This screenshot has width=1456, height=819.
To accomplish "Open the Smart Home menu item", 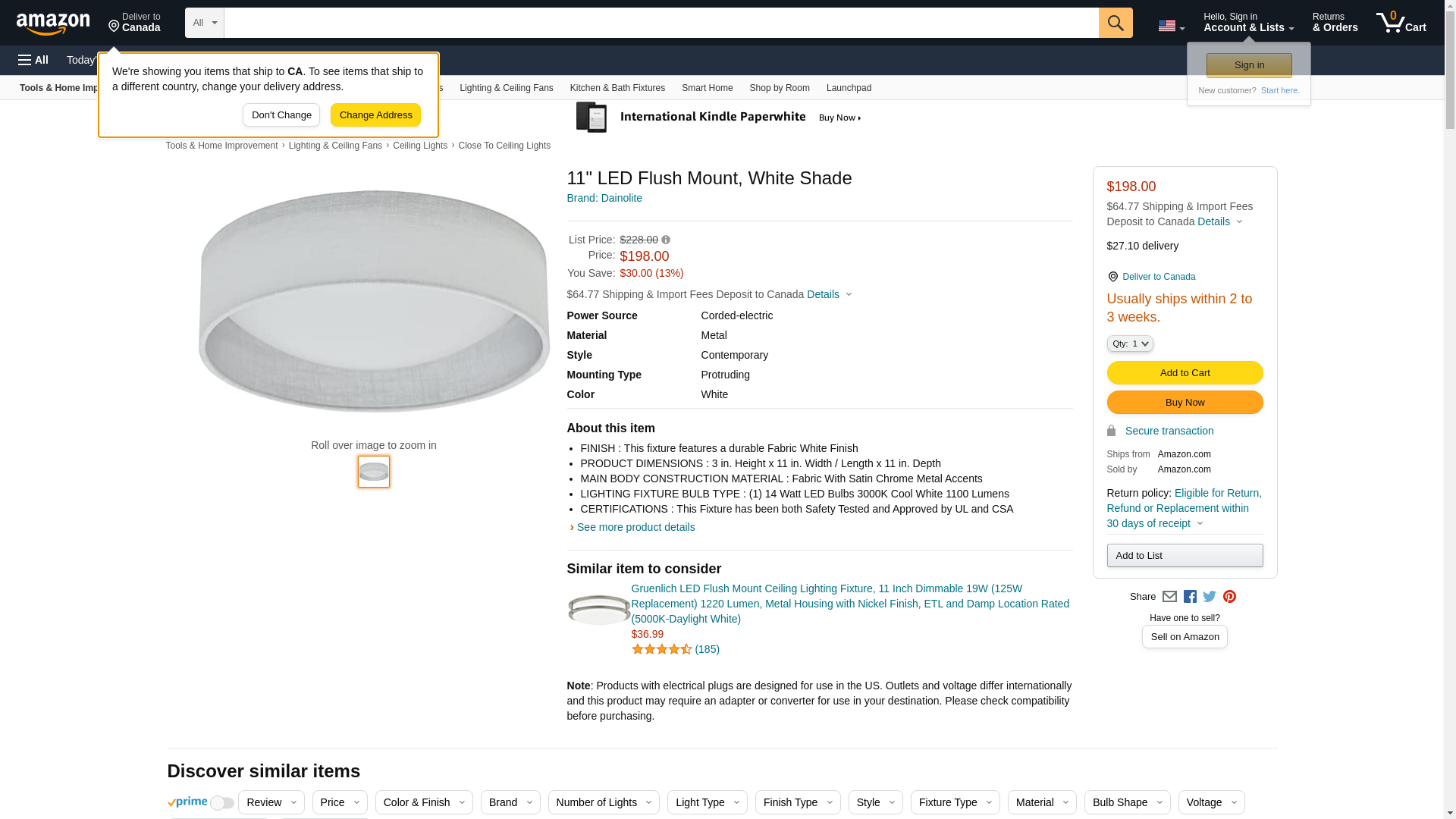I will [707, 88].
